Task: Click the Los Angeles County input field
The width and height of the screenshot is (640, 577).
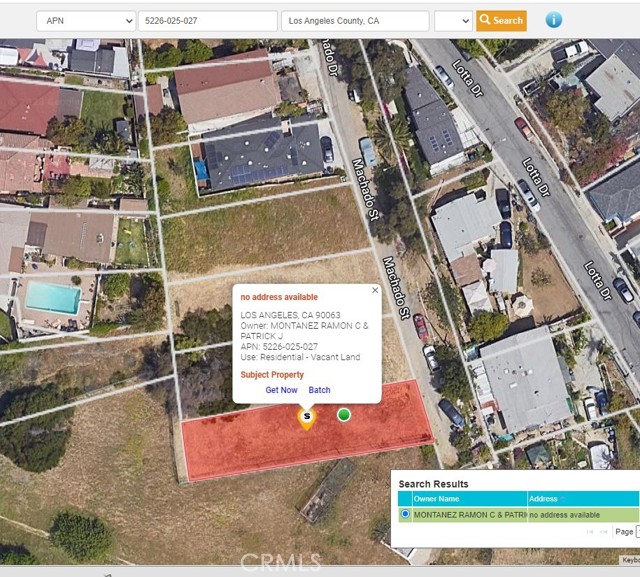Action: click(355, 21)
